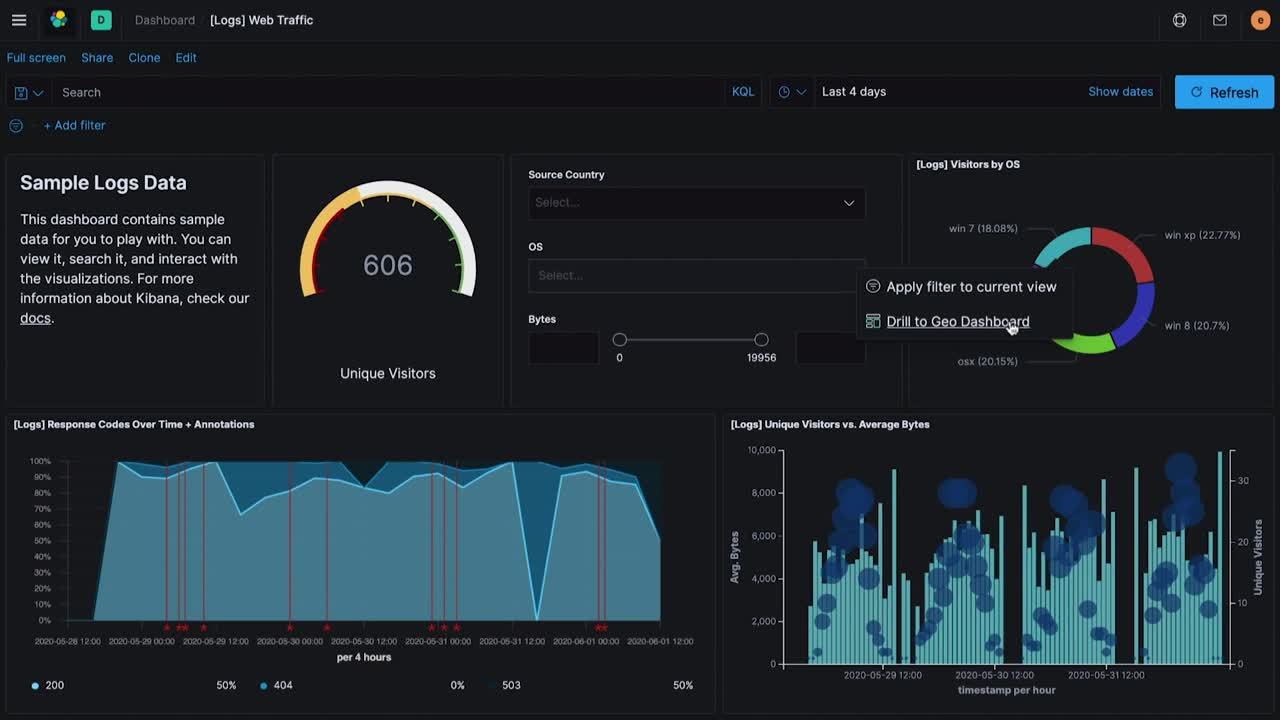The width and height of the screenshot is (1280, 720).
Task: Click the Elastic logo in the header
Action: pos(58,20)
